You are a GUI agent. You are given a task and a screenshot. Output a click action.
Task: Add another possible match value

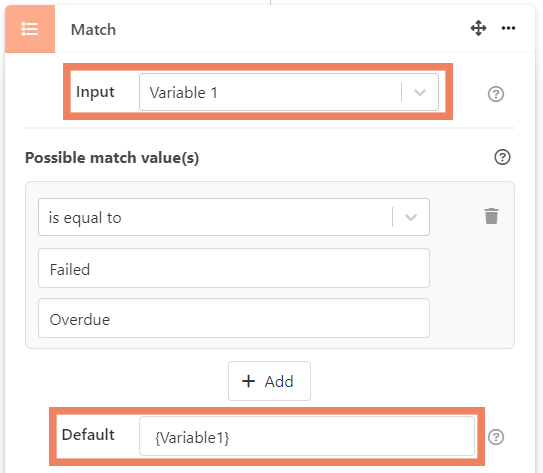tap(269, 381)
